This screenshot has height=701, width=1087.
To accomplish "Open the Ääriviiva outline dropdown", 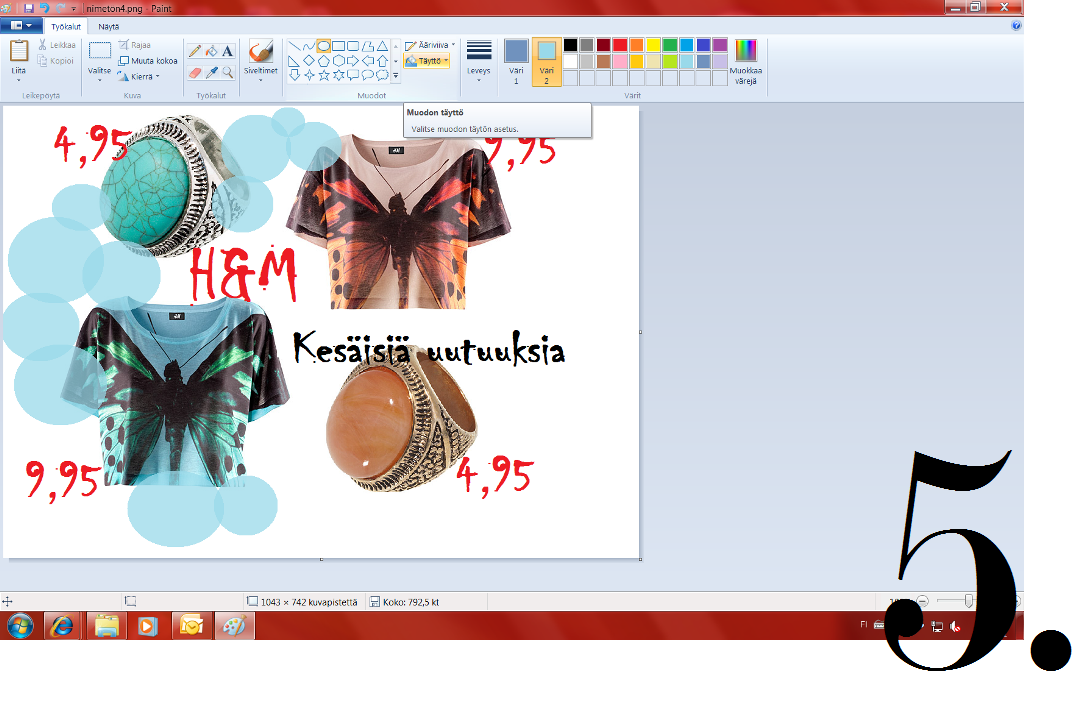I will coord(431,45).
